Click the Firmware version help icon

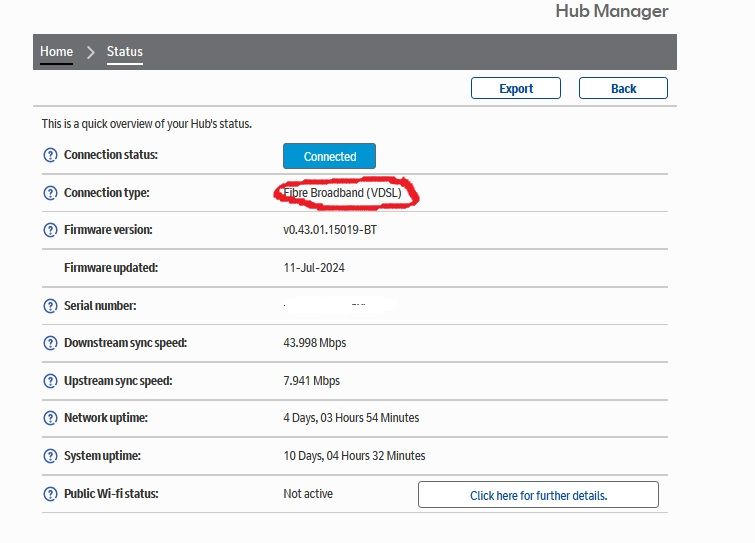[50, 230]
